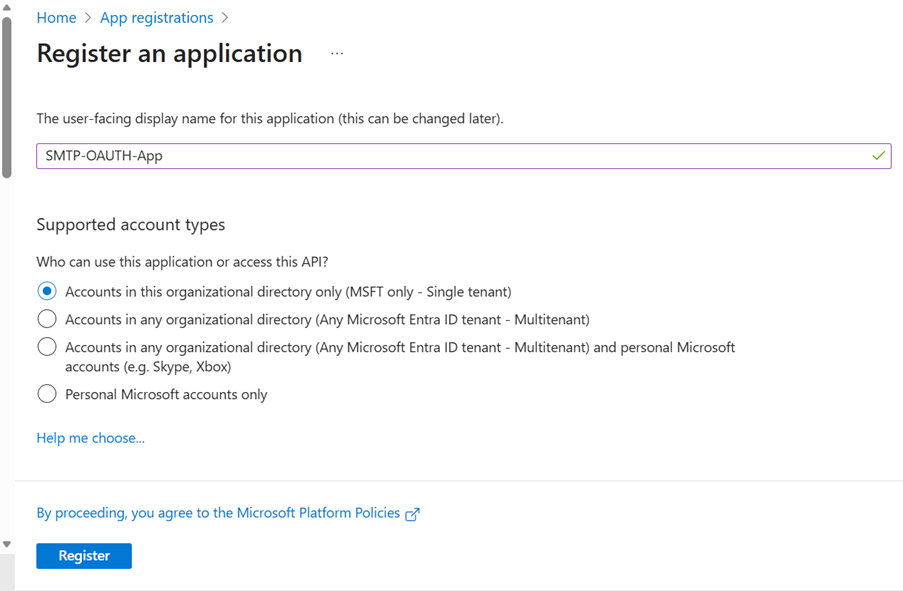This screenshot has width=903, height=591.
Task: Select Any Microsoft Entra ID tenant Multitenant option
Action: point(47,319)
